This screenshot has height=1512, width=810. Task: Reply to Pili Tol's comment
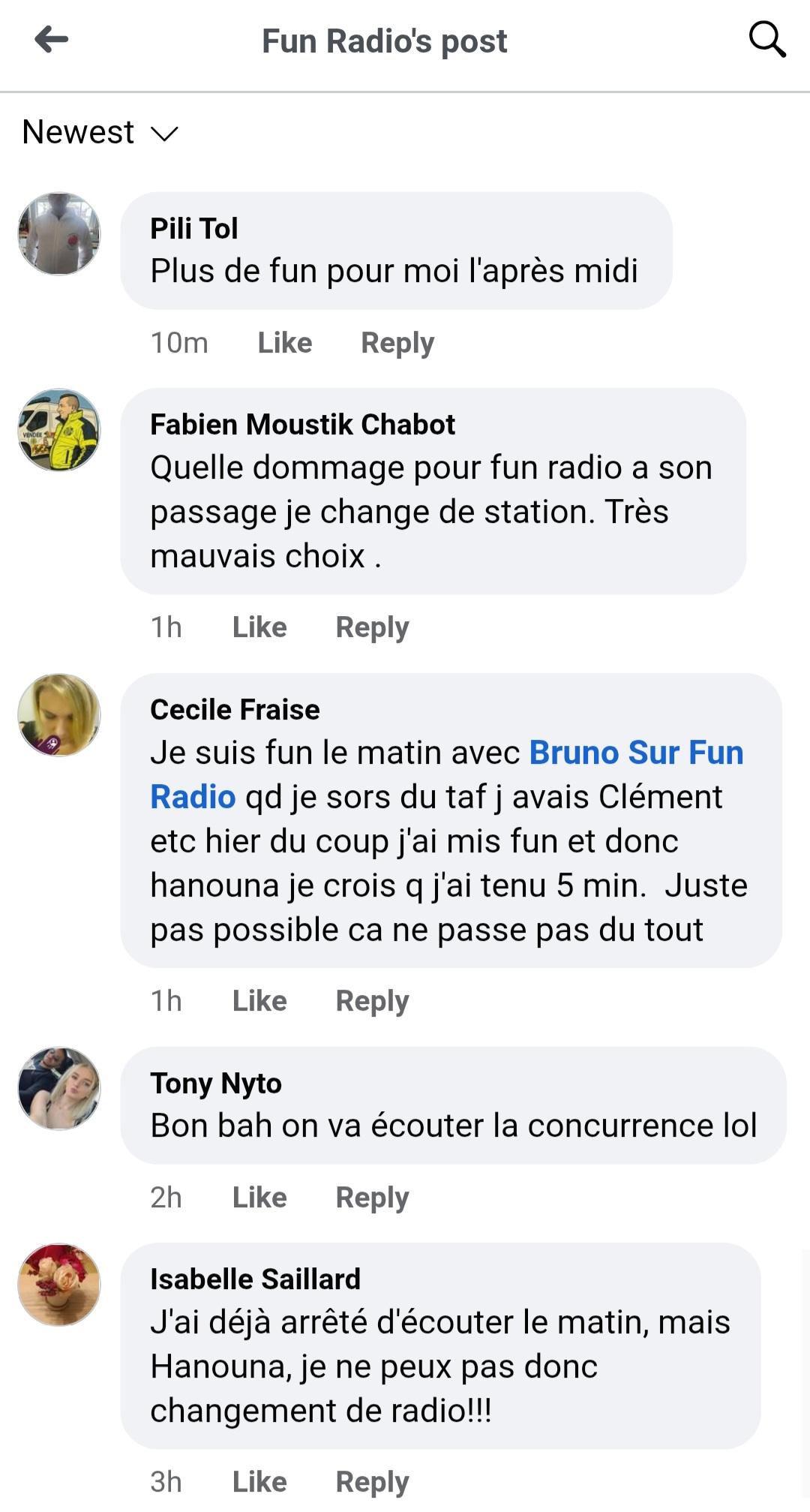click(x=397, y=343)
